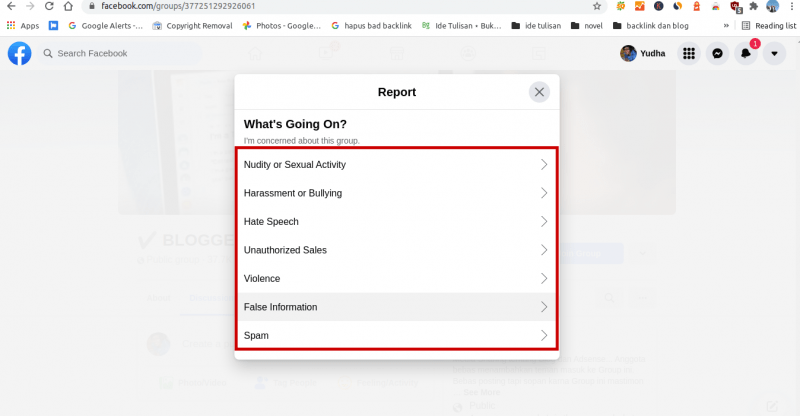
Task: Open the Facebook menu grid icon
Action: point(689,54)
